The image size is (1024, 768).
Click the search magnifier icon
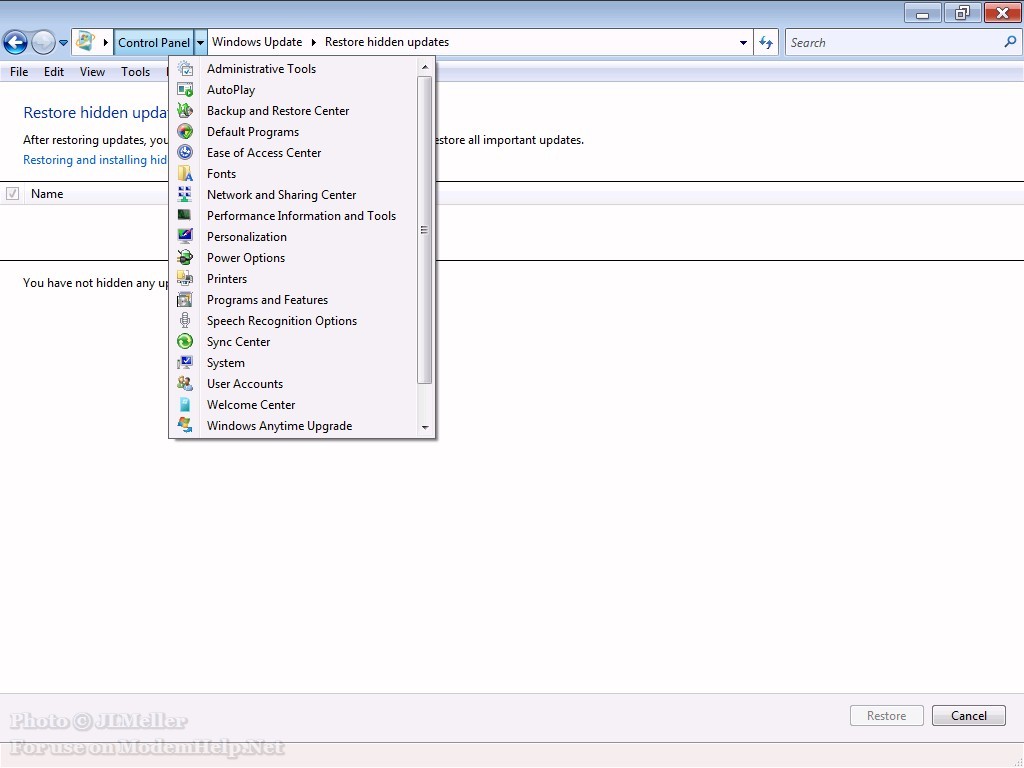1010,42
